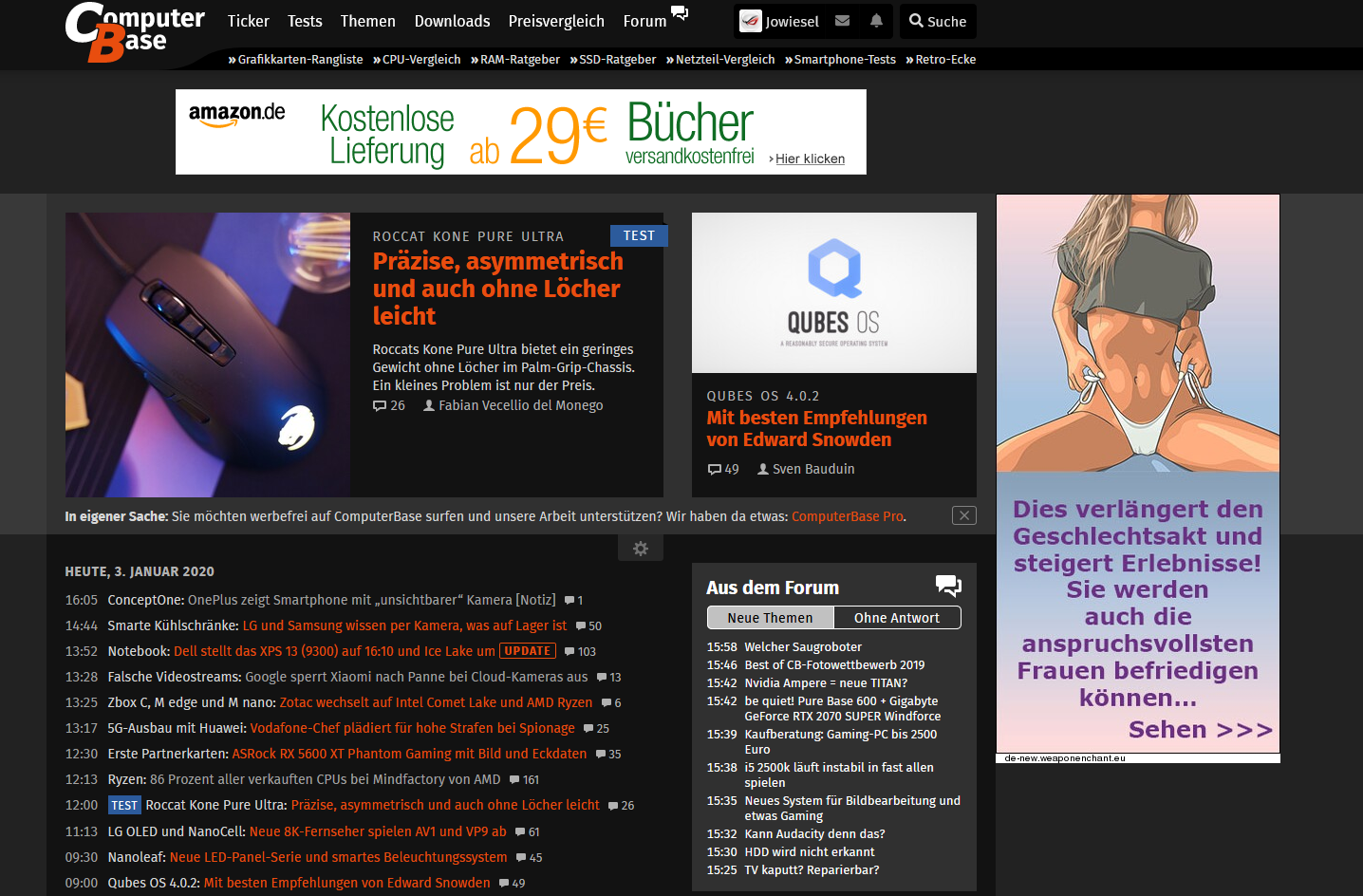1363x896 pixels.
Task: Switch to the Neue Themen tab
Action: coord(770,618)
